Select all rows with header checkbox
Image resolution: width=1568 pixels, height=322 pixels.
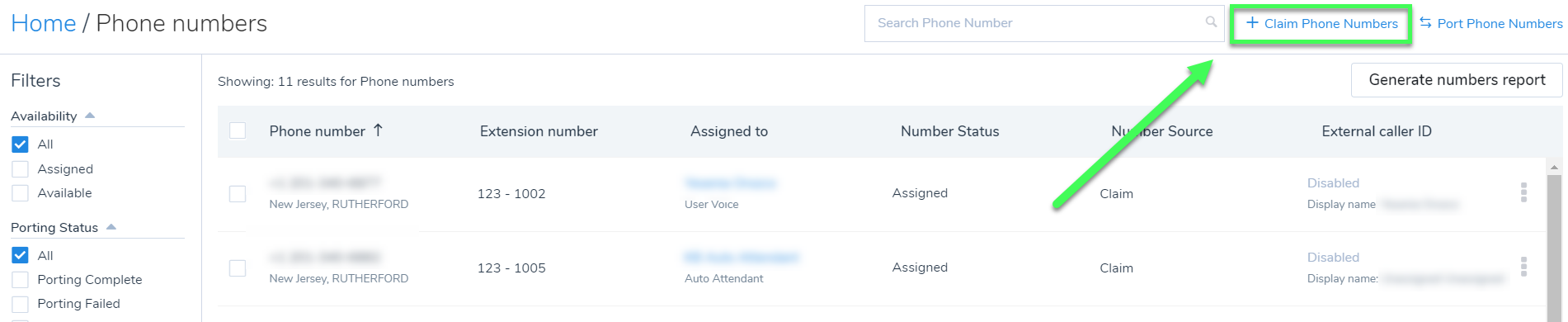point(238,130)
